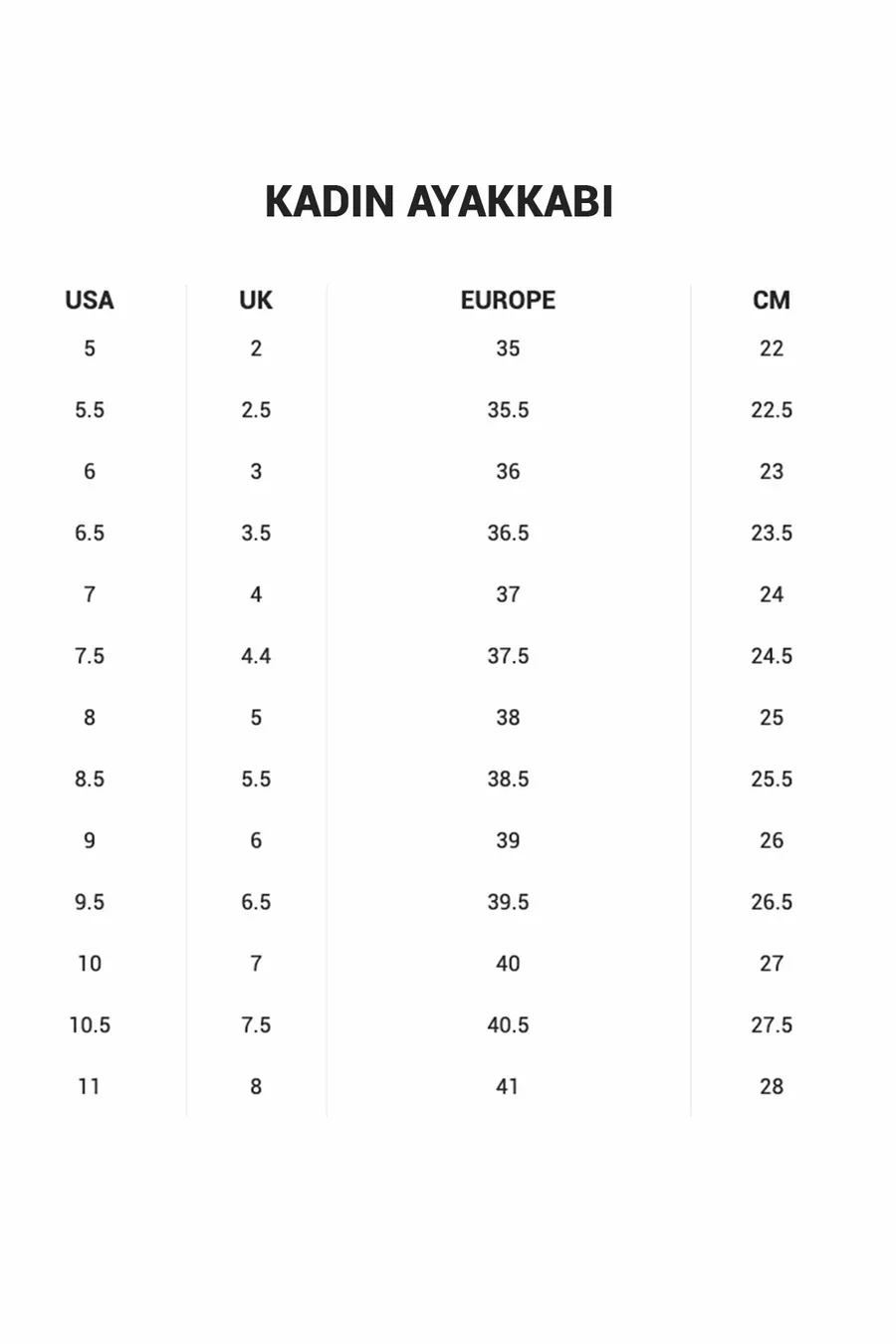Click the 28 value in CM column
The height and width of the screenshot is (1344, 896).
(772, 1086)
